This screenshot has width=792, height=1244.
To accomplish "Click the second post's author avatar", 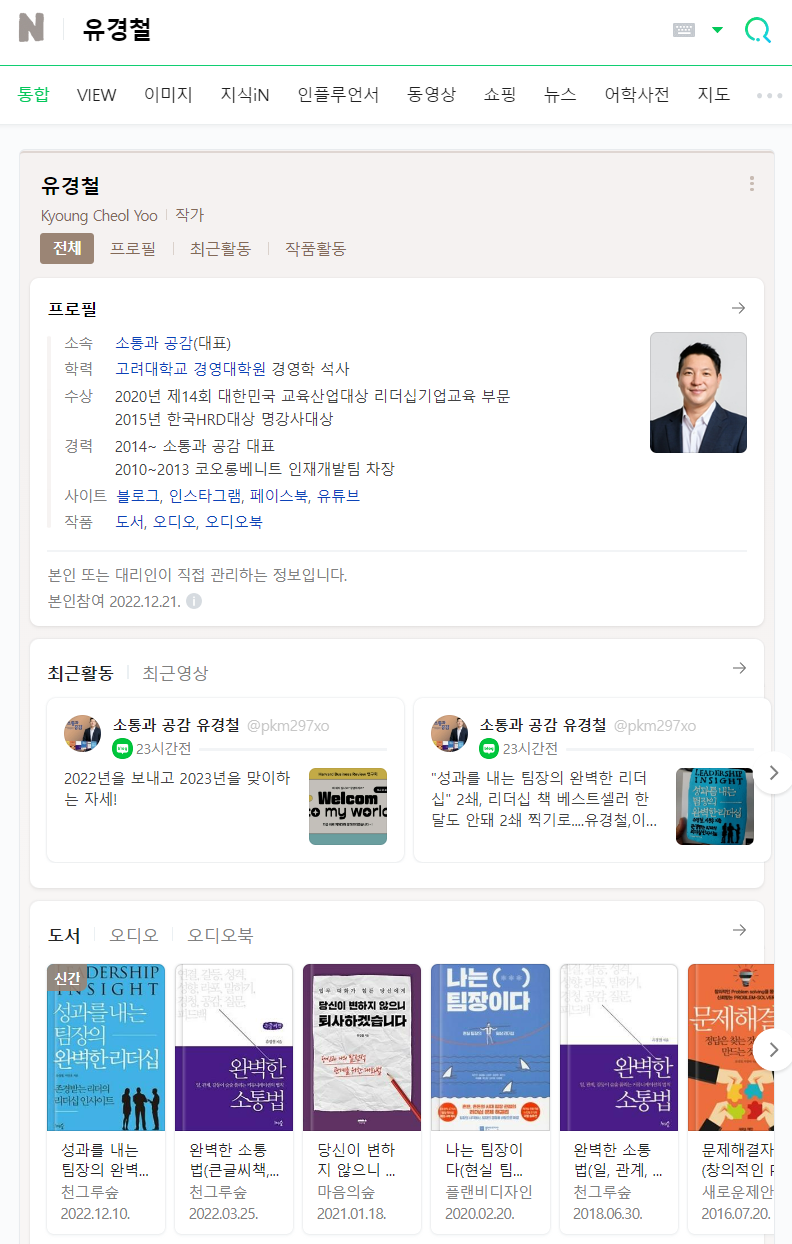I will point(450,733).
